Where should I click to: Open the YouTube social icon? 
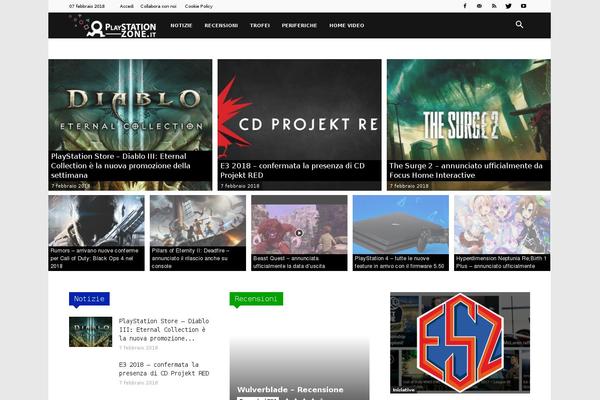tap(523, 6)
